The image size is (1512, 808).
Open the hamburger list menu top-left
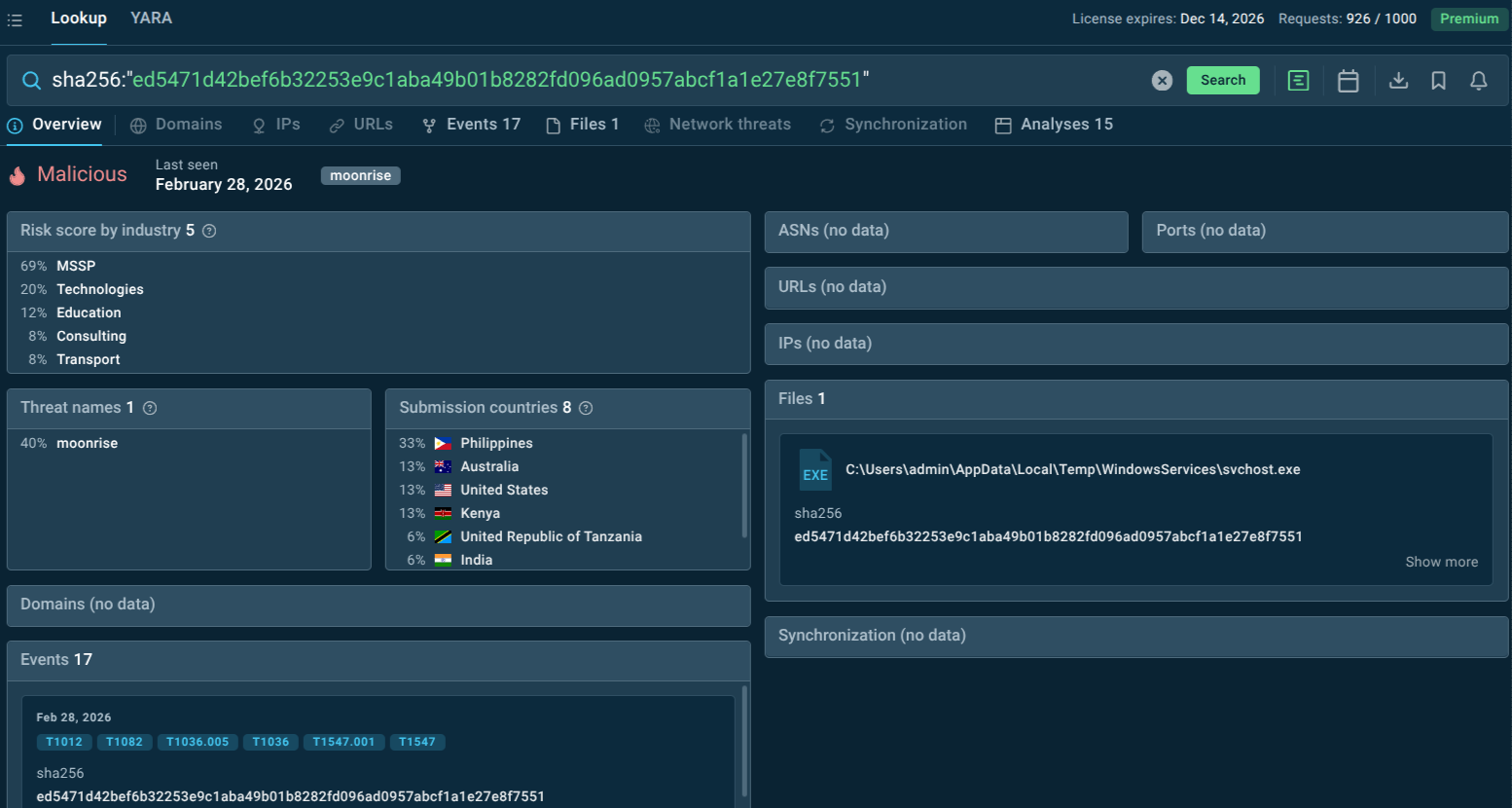[x=15, y=18]
